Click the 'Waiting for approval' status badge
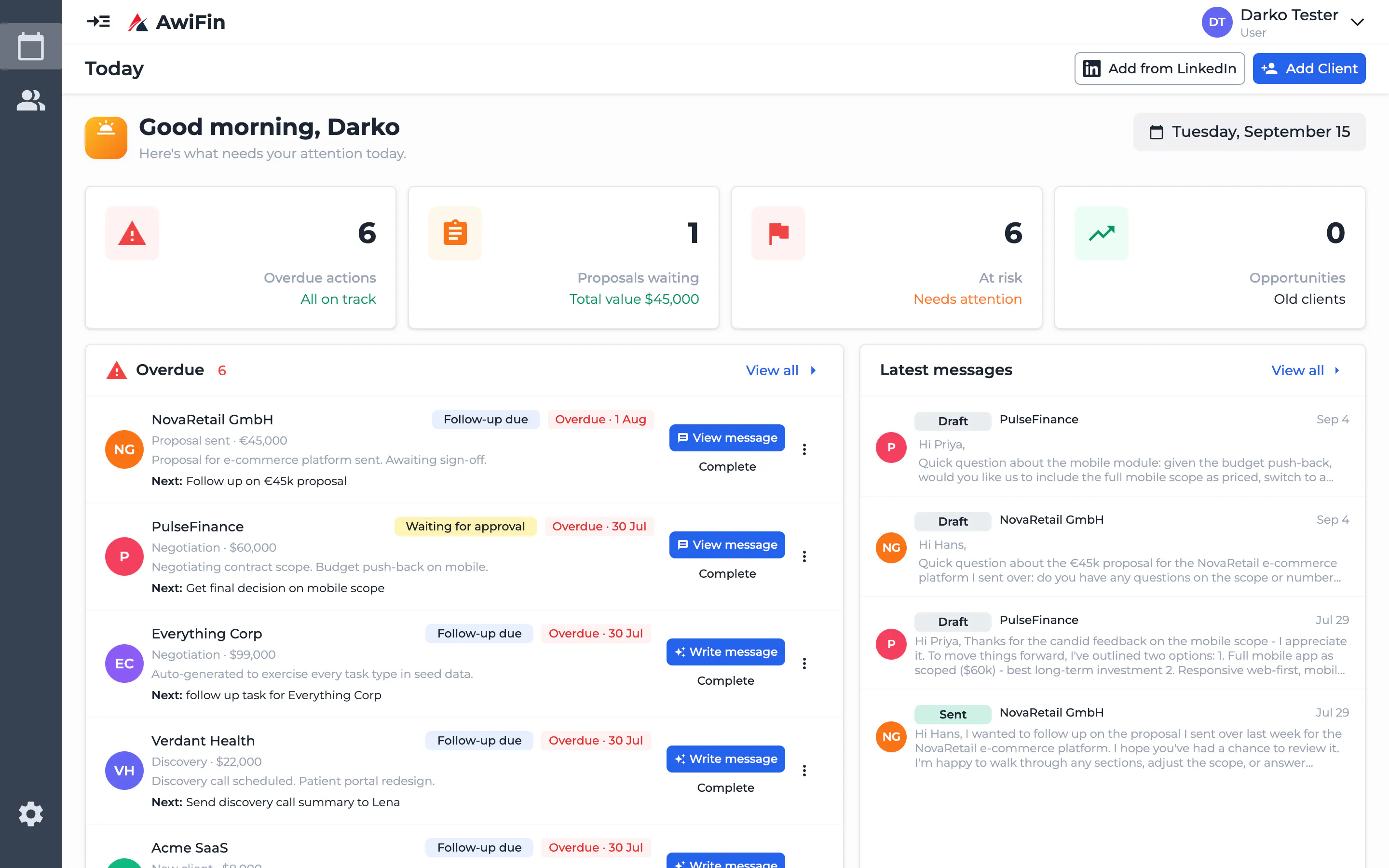Screen dimensions: 1389x868 click(x=465, y=527)
